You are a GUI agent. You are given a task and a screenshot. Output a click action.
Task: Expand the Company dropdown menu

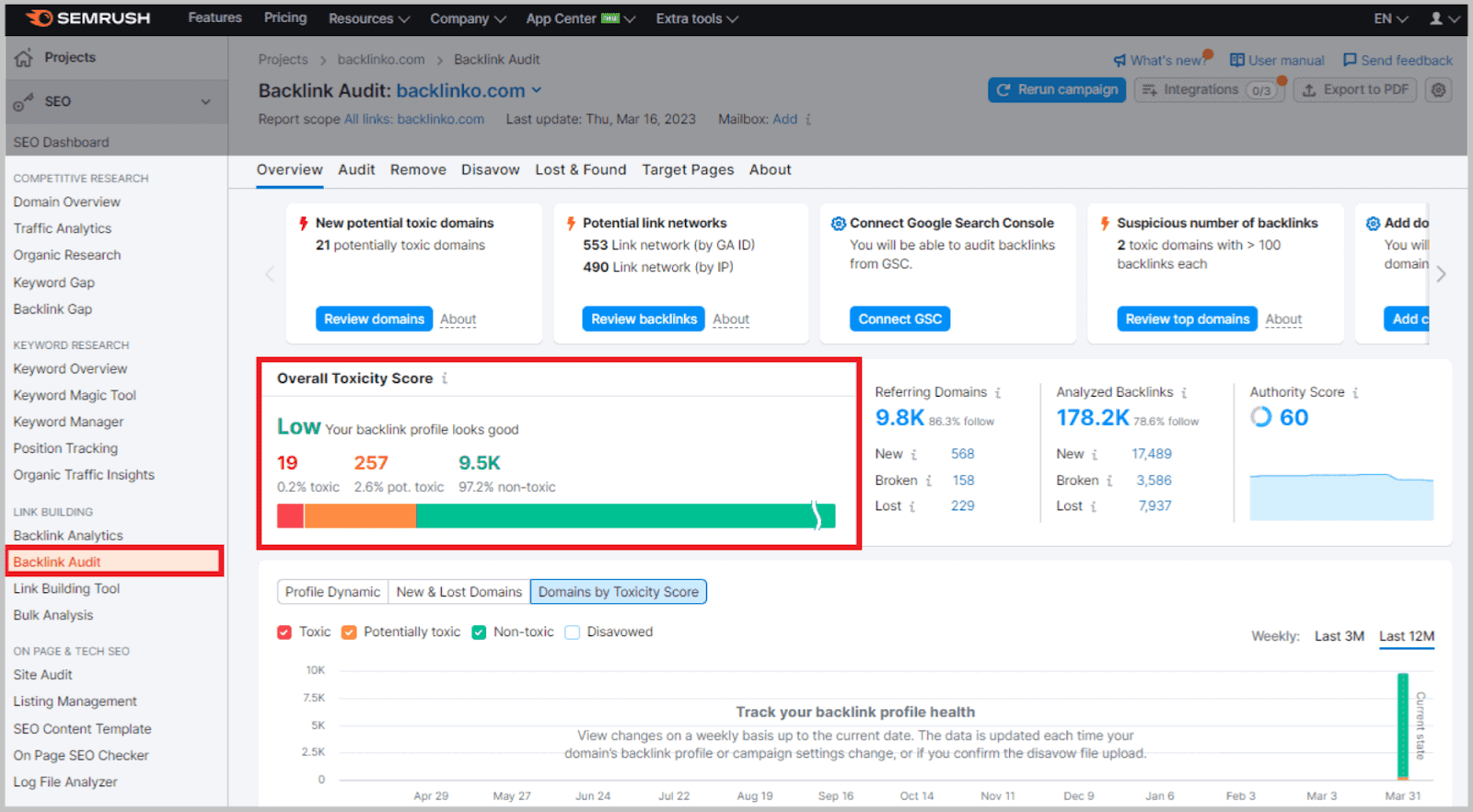tap(468, 18)
